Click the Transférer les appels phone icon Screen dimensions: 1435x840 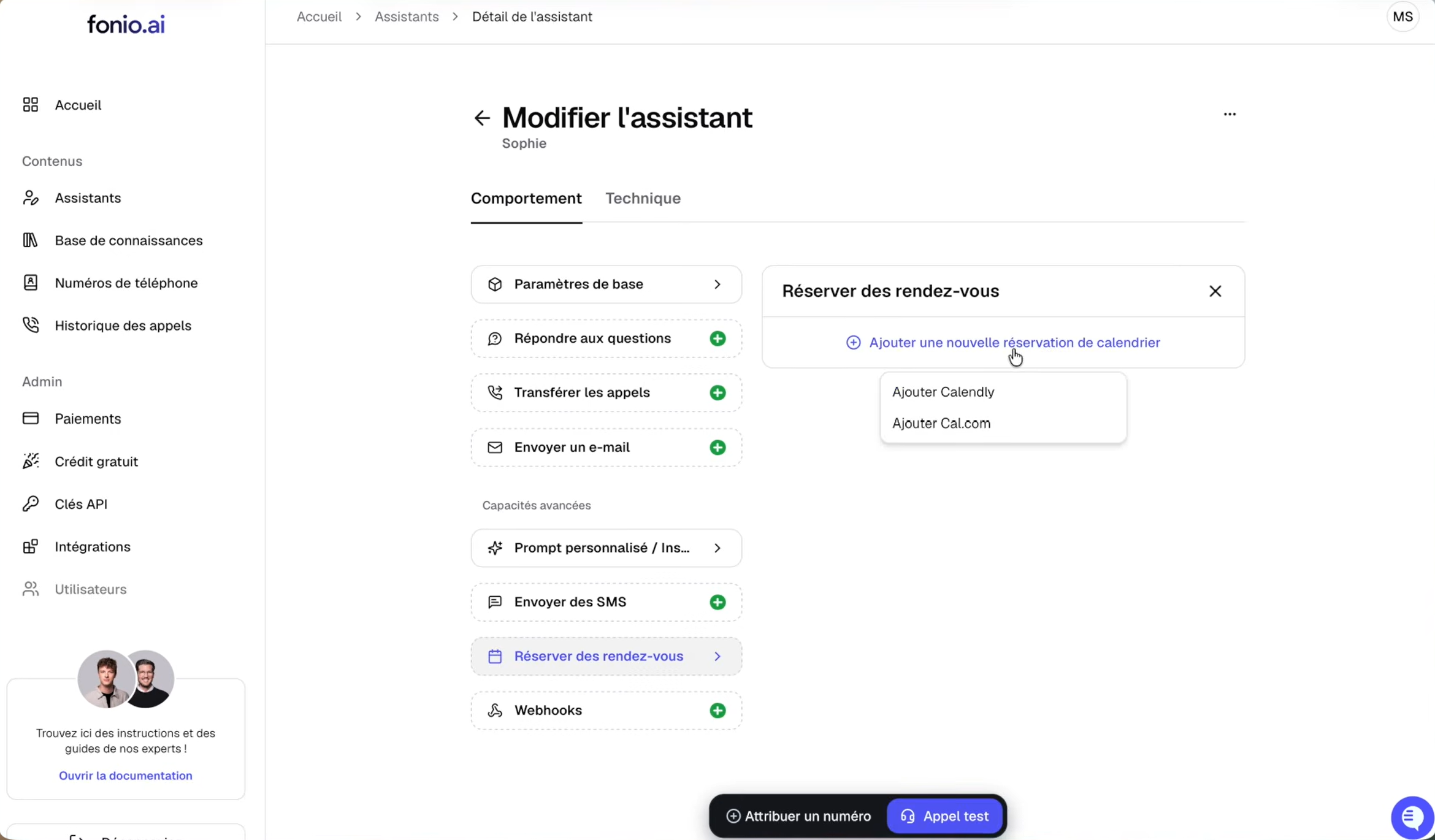(495, 392)
